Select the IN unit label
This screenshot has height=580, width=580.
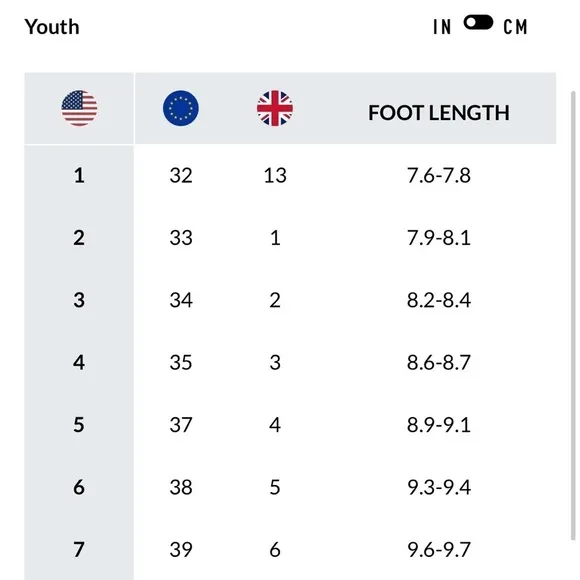tap(442, 27)
